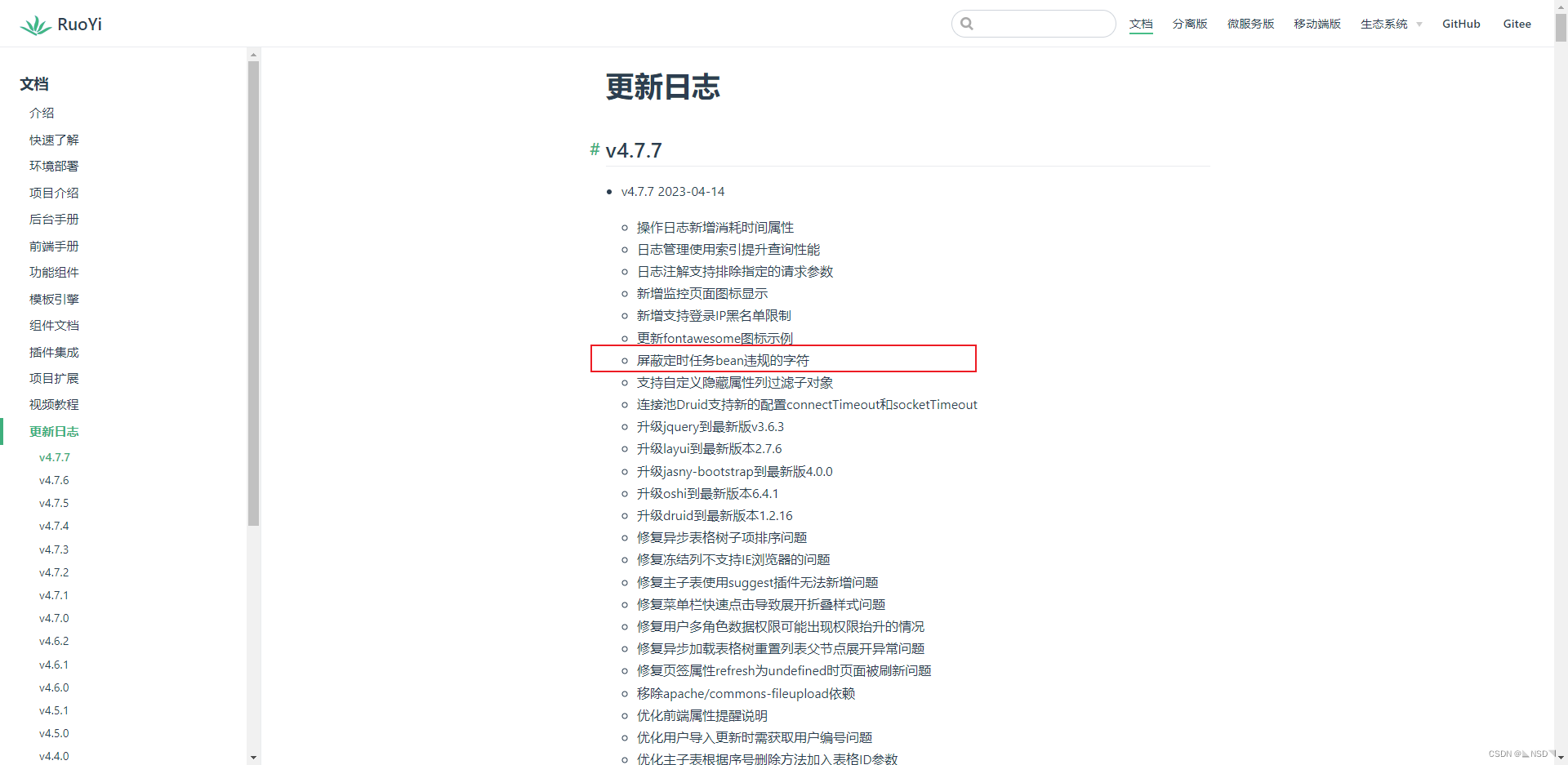This screenshot has width=1568, height=765.
Task: Open the GitHub repository link
Action: tap(1461, 24)
